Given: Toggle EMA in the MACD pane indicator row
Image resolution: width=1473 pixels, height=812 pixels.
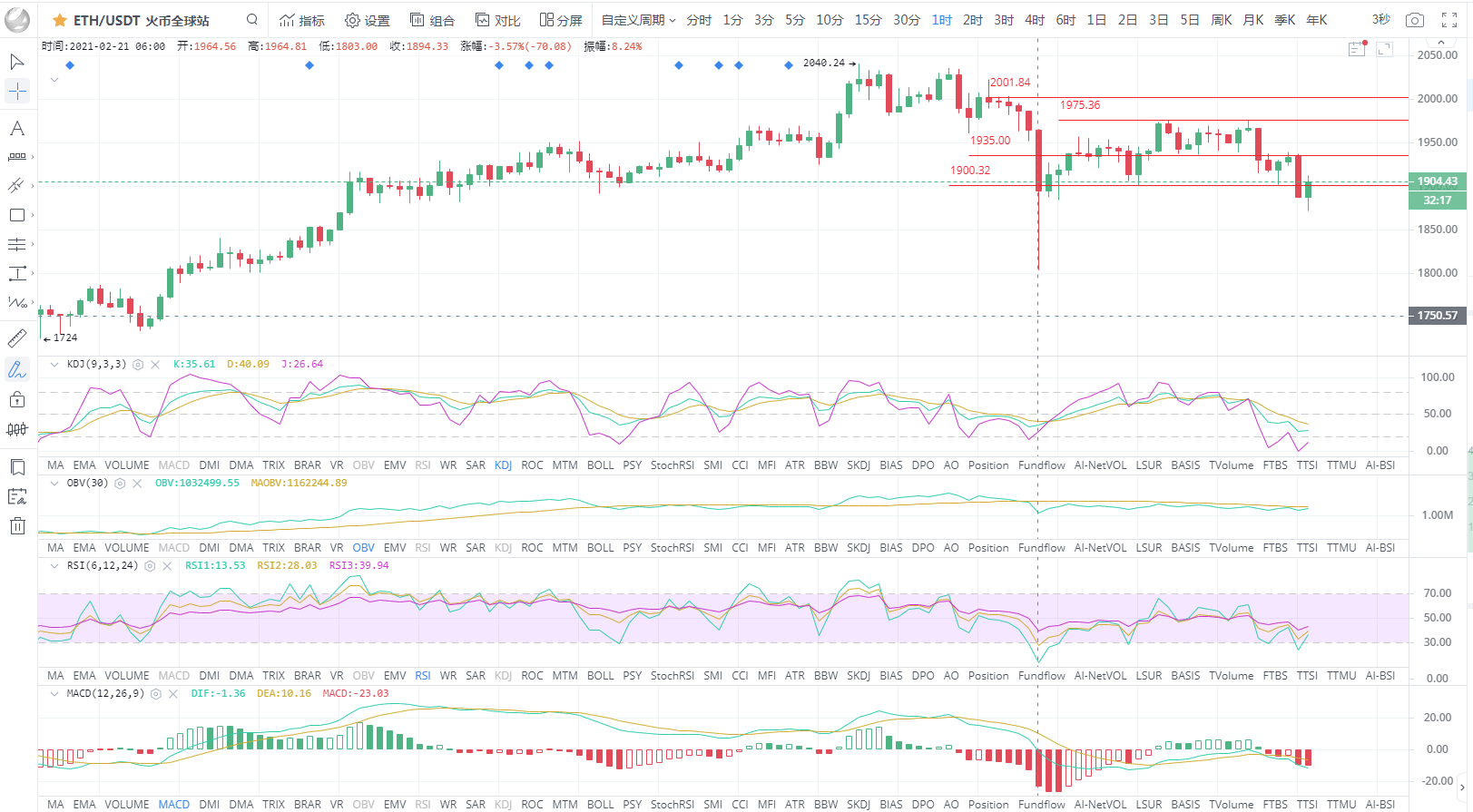Looking at the screenshot, I should pyautogui.click(x=84, y=805).
